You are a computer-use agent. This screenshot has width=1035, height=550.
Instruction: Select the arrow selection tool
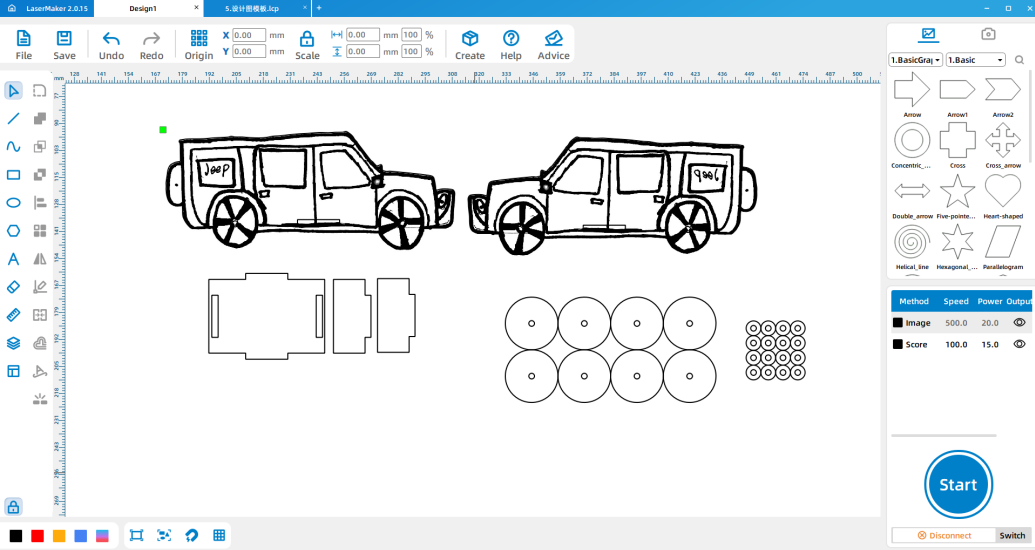point(13,90)
